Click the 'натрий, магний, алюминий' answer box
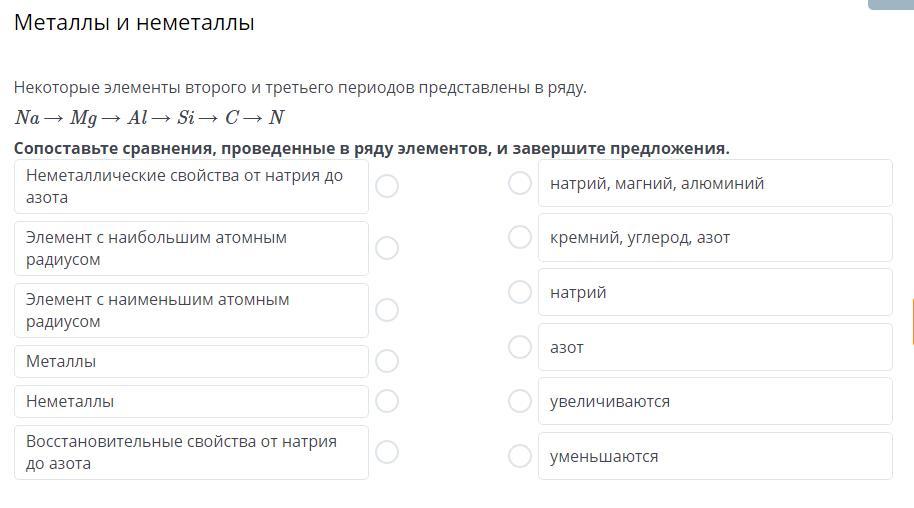Viewport: 914px width, 508px height. (x=714, y=183)
